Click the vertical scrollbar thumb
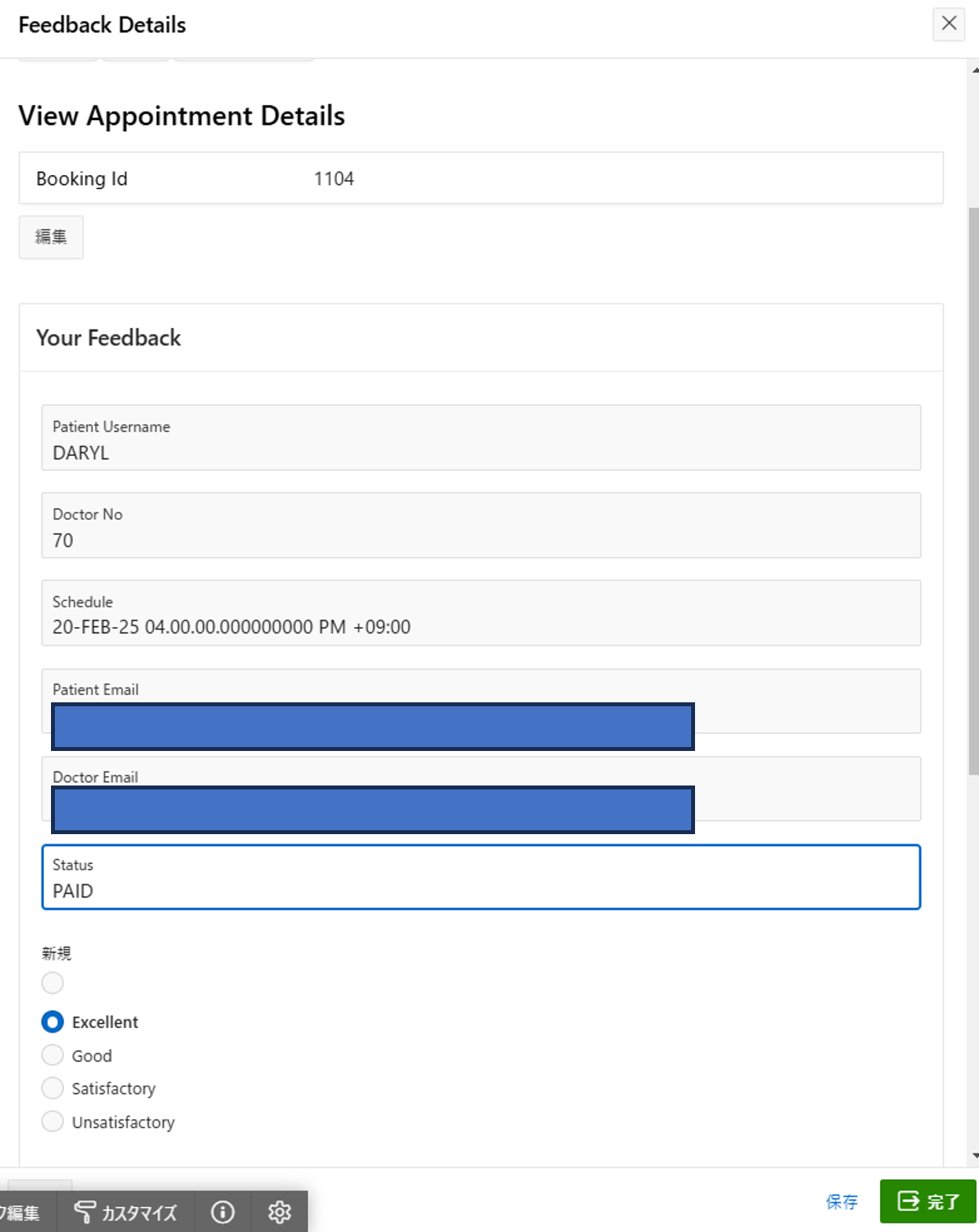The image size is (979, 1232). point(974,490)
